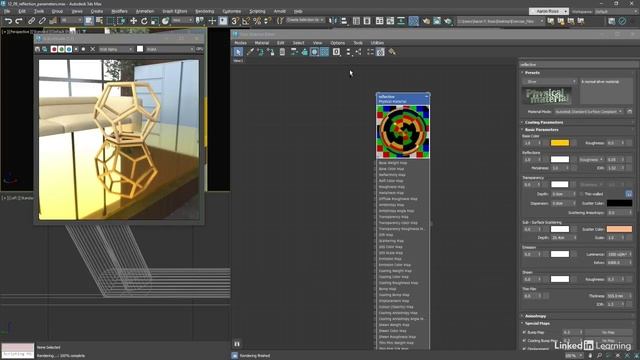Toggle the Thin-walled checkbox
Image resolution: width=640 pixels, height=360 pixels.
coord(582,194)
